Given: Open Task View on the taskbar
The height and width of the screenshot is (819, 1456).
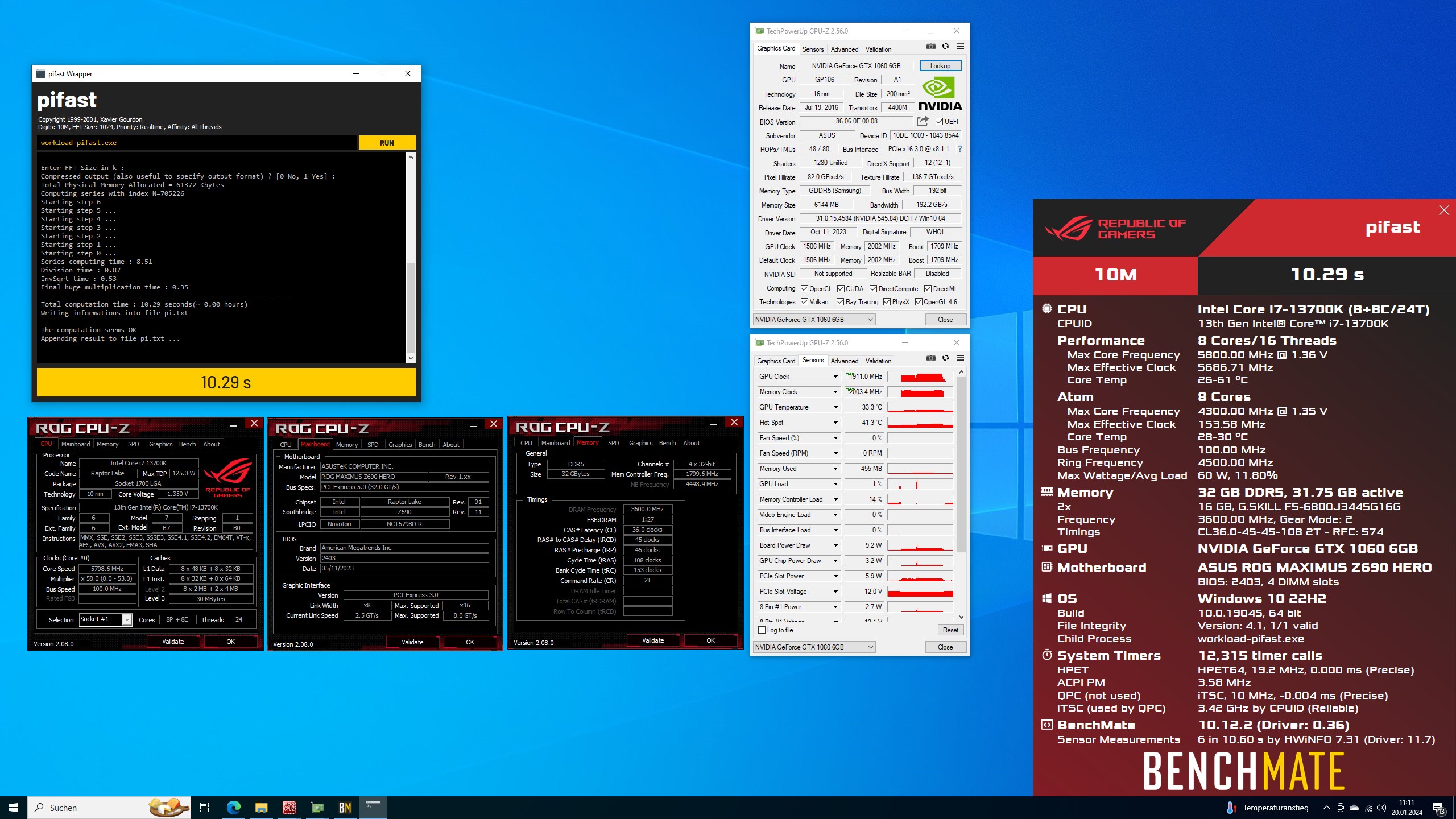Looking at the screenshot, I should [205, 808].
